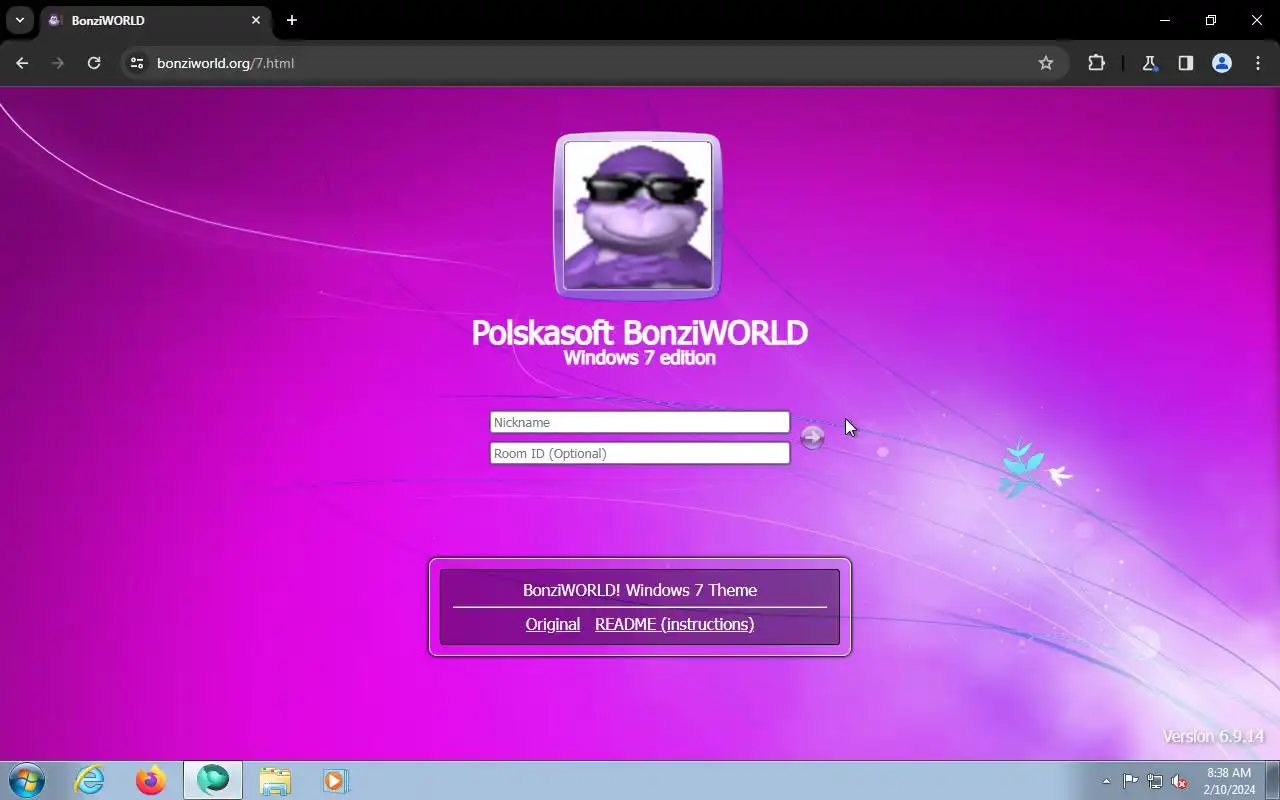This screenshot has width=1280, height=800.
Task: Click the Bonzi avatar picture
Action: click(638, 215)
